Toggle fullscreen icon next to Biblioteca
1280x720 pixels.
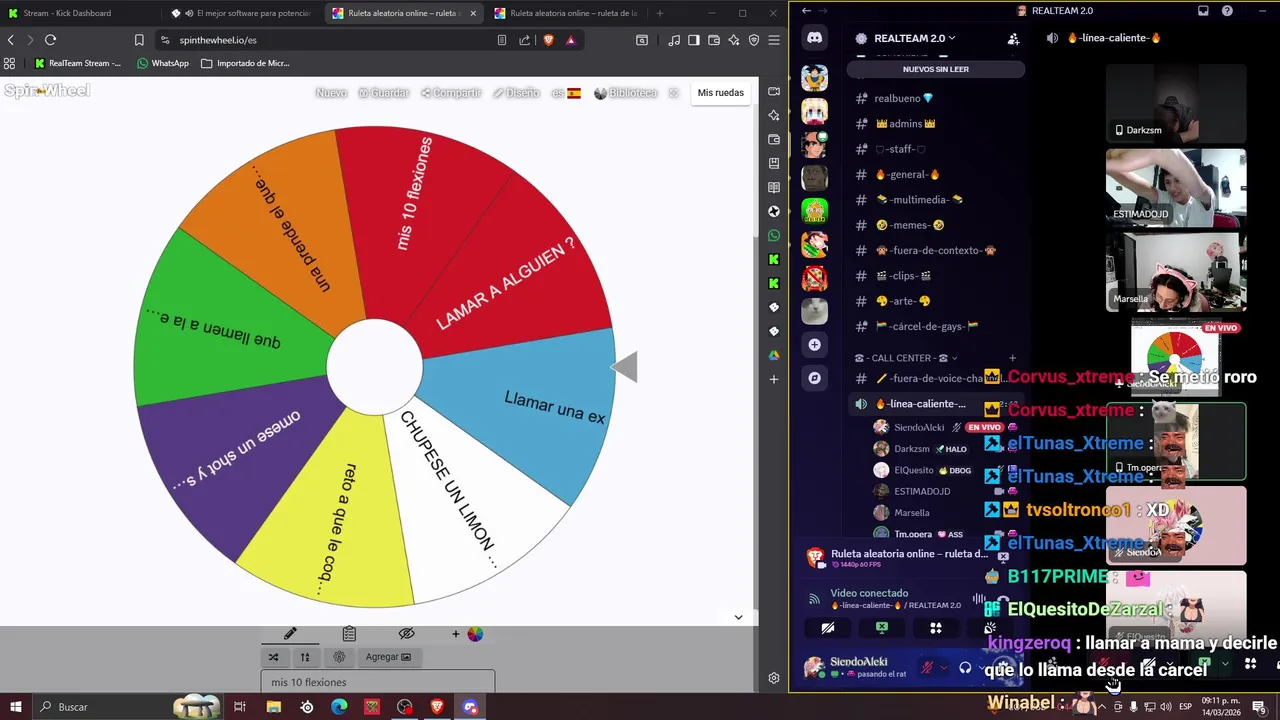pyautogui.click(x=674, y=93)
